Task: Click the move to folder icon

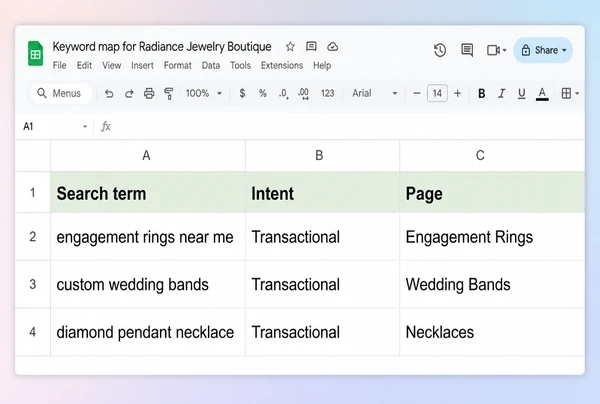Action: [311, 47]
